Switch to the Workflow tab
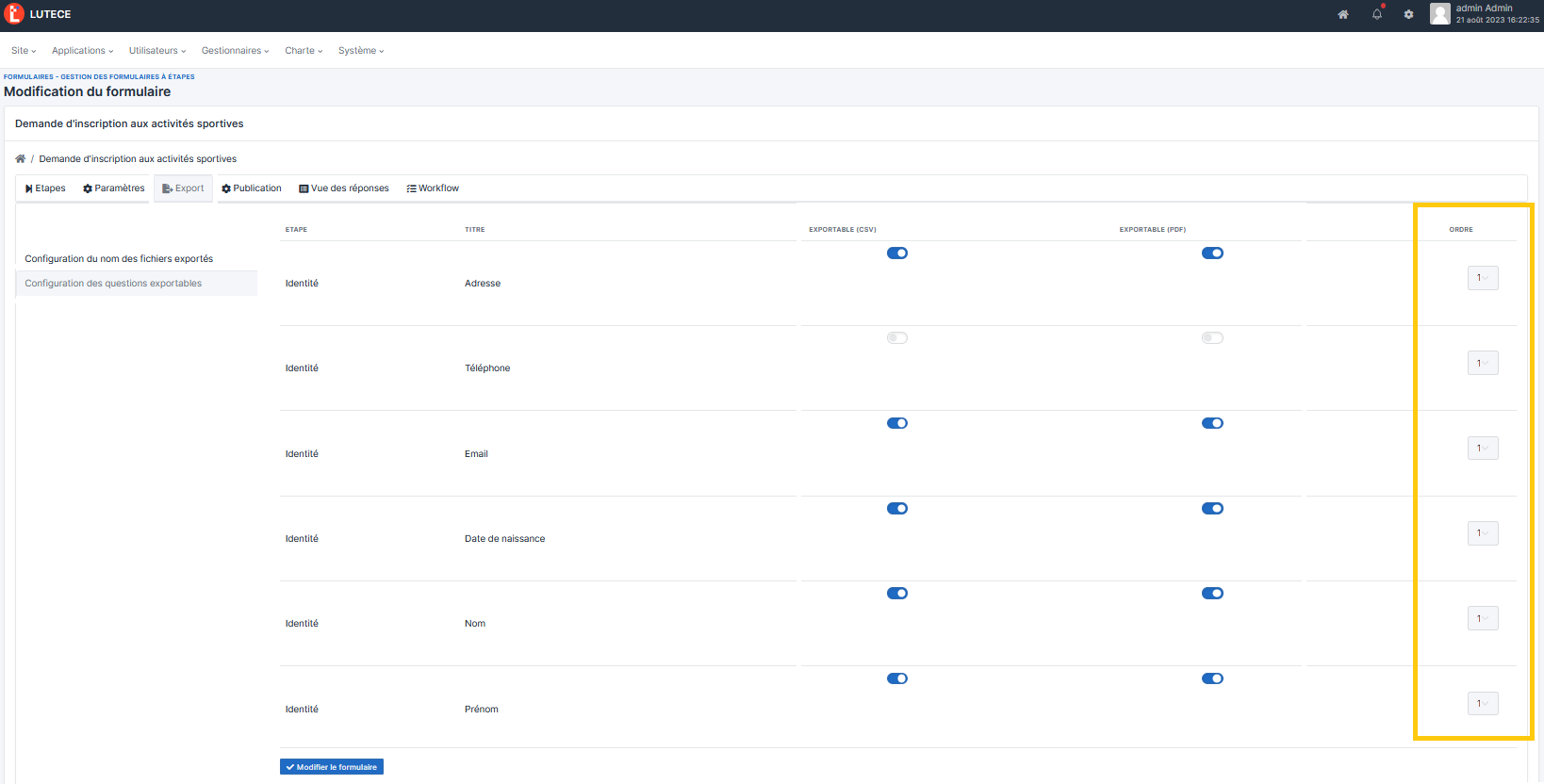 [x=433, y=188]
